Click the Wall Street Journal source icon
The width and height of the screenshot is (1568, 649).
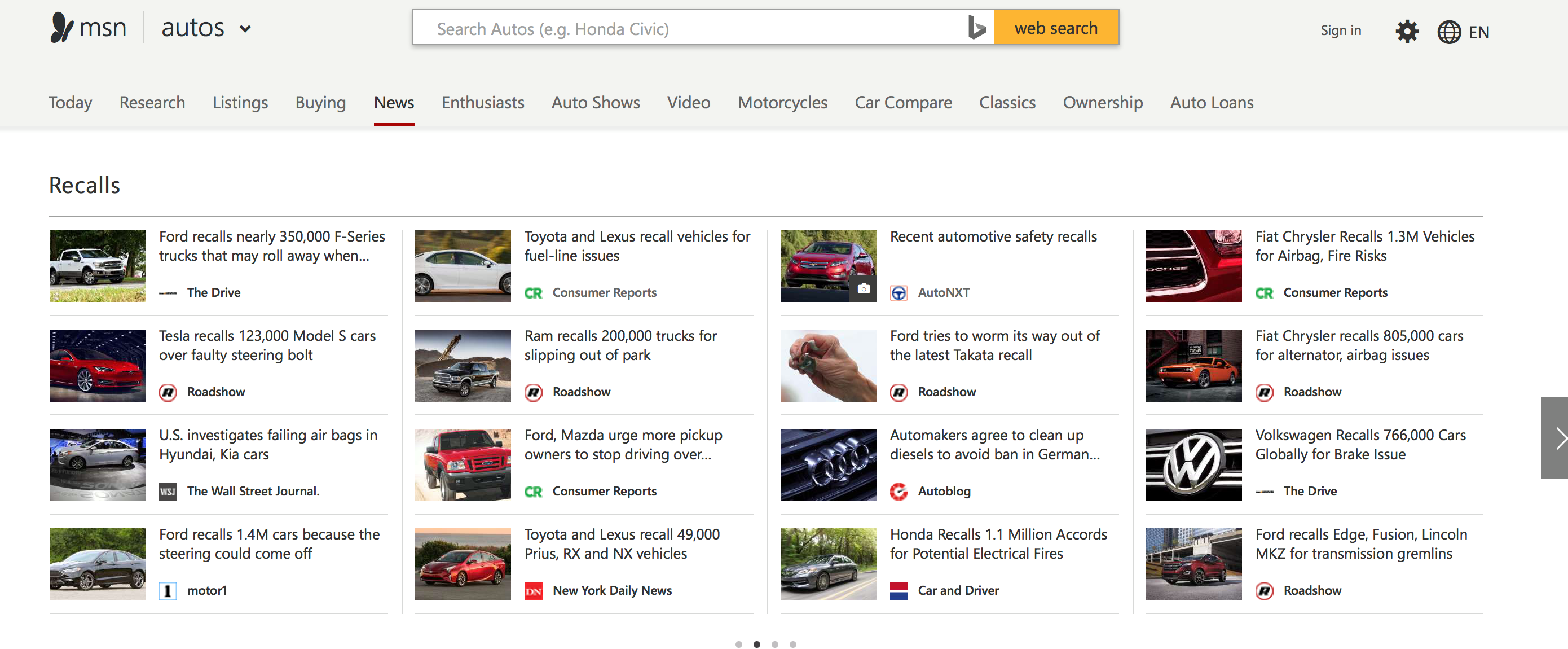168,491
